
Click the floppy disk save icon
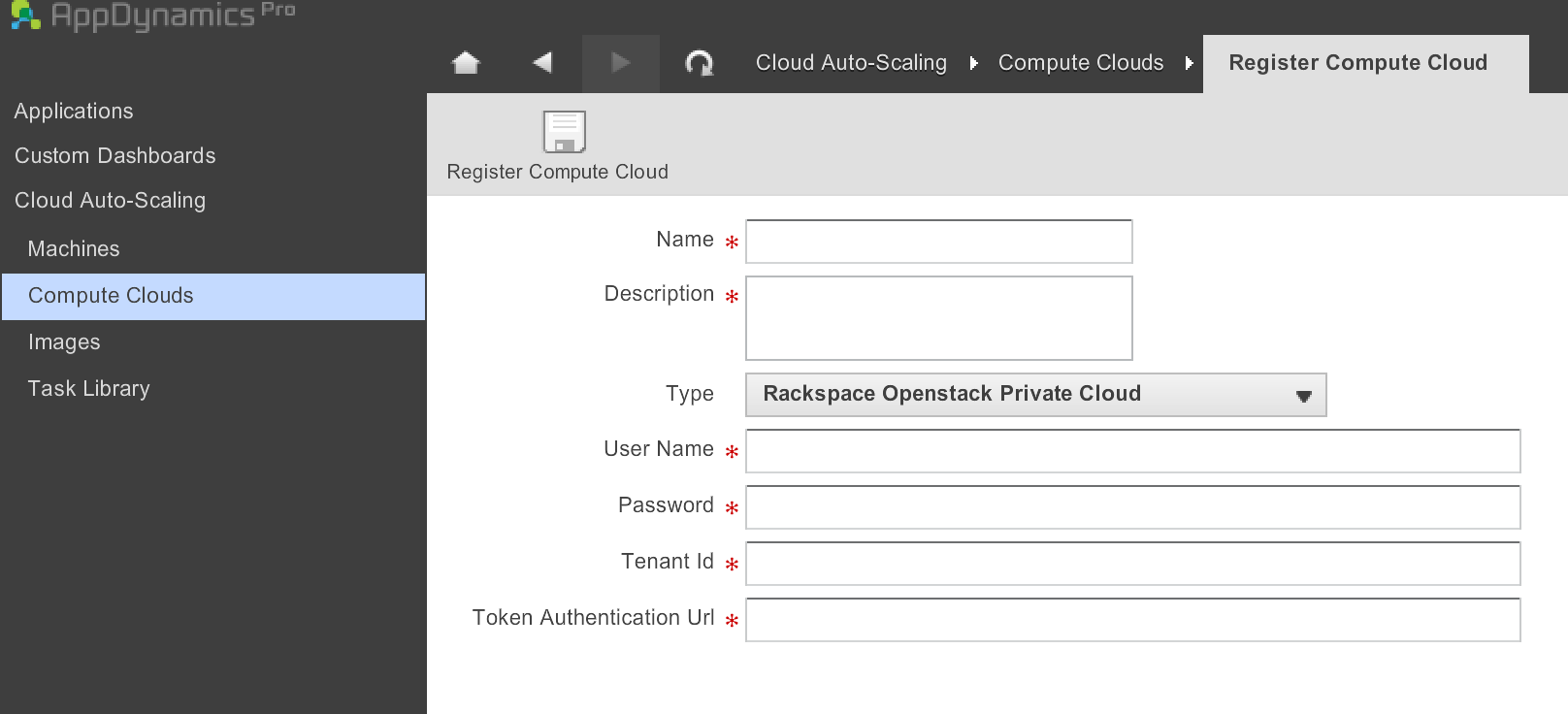(564, 132)
